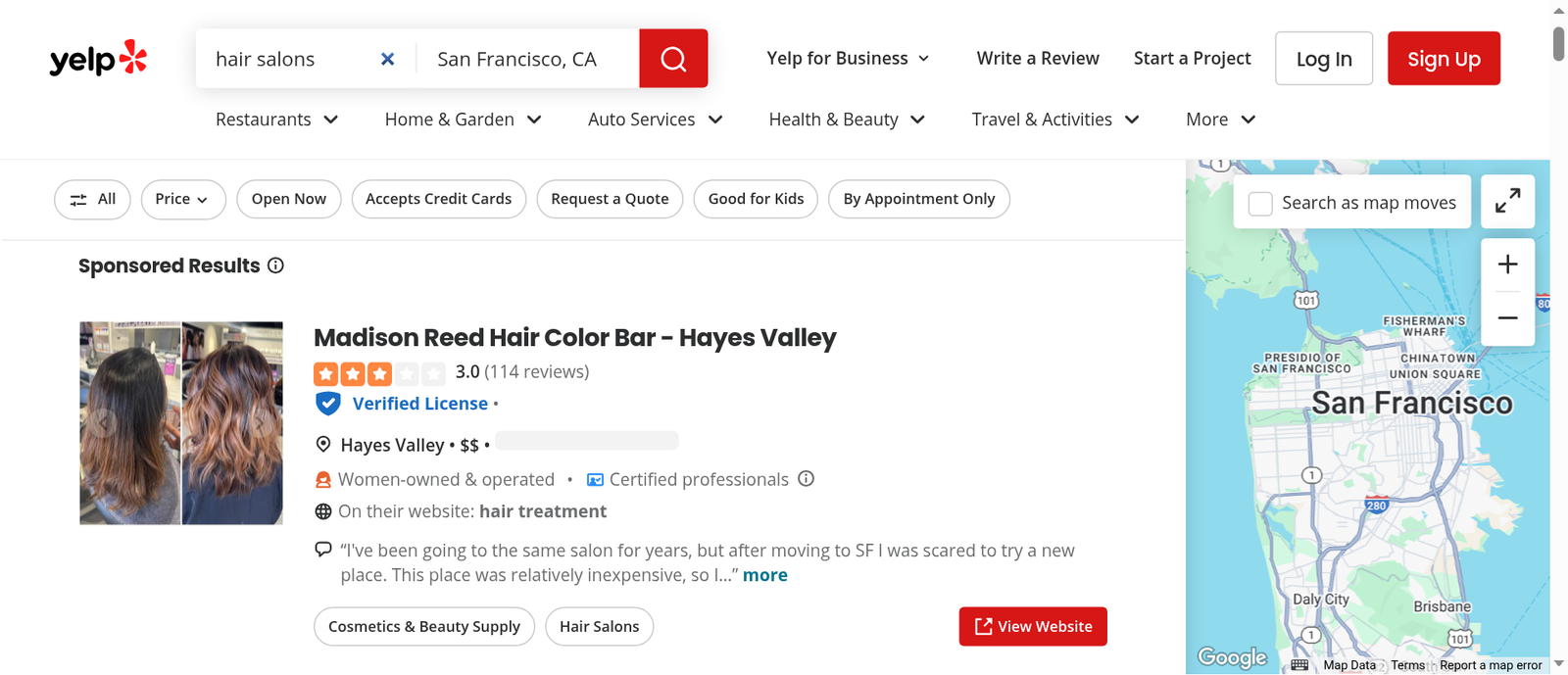Expand the review with the more link
Image resolution: width=1568 pixels, height=675 pixels.
click(765, 575)
